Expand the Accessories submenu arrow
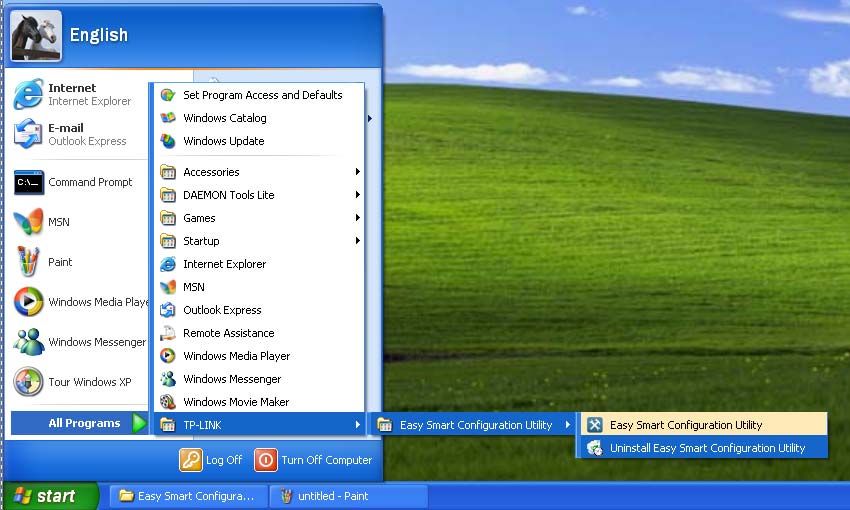850x510 pixels. tap(358, 172)
